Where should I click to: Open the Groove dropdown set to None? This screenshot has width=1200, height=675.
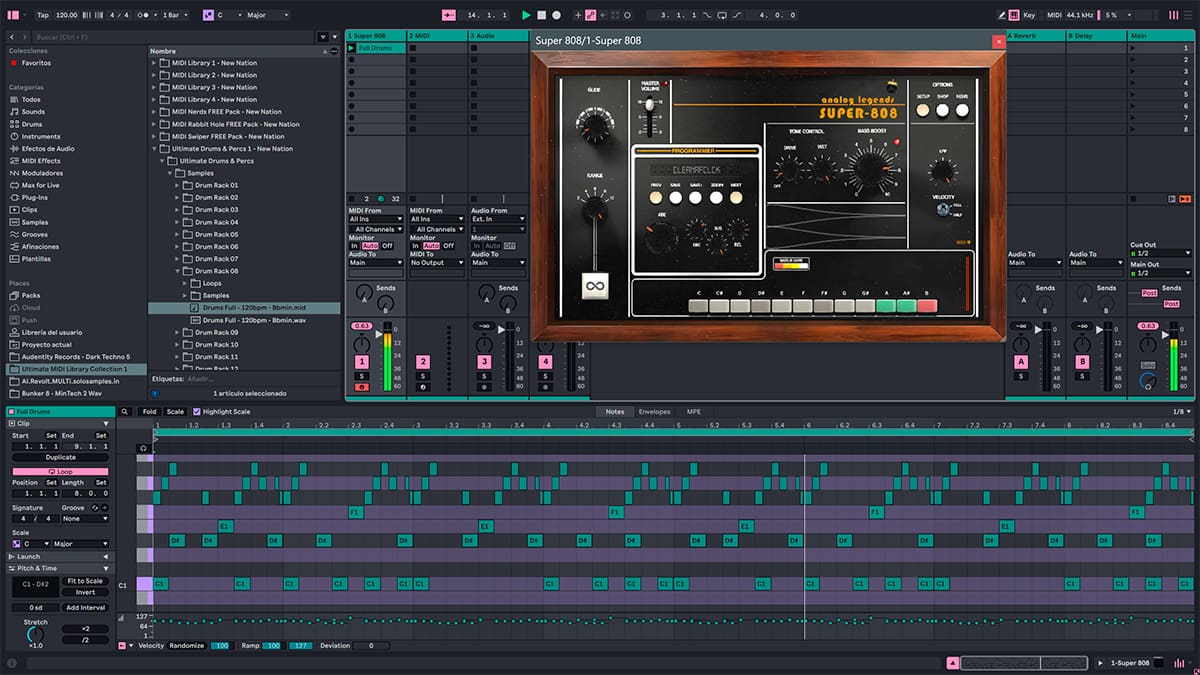(x=84, y=519)
